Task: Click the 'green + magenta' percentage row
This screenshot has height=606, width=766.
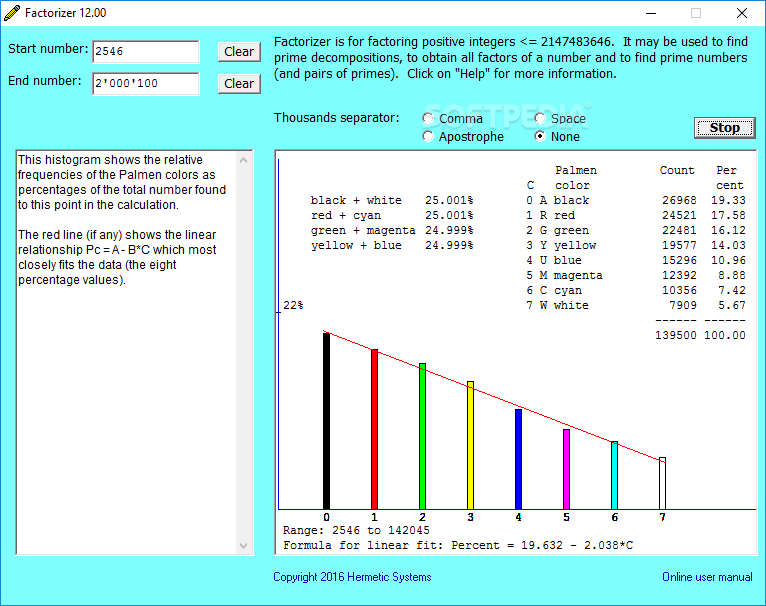Action: tap(392, 231)
